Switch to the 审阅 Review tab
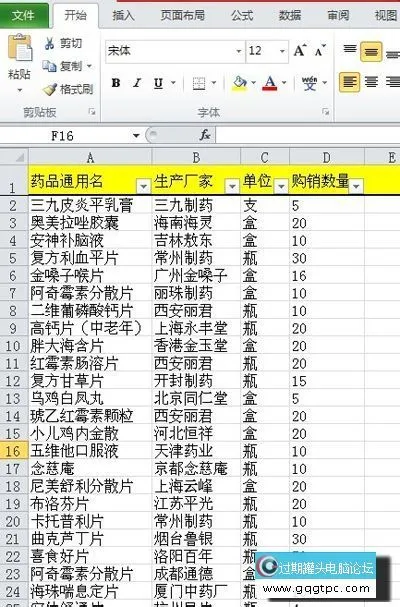Image resolution: width=400 pixels, height=607 pixels. click(338, 15)
